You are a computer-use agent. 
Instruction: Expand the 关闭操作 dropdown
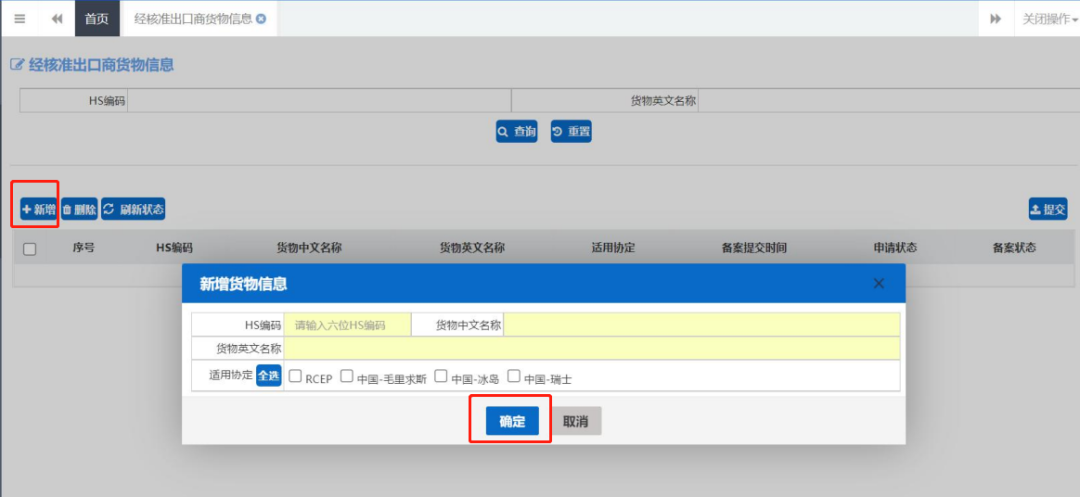[x=1048, y=19]
